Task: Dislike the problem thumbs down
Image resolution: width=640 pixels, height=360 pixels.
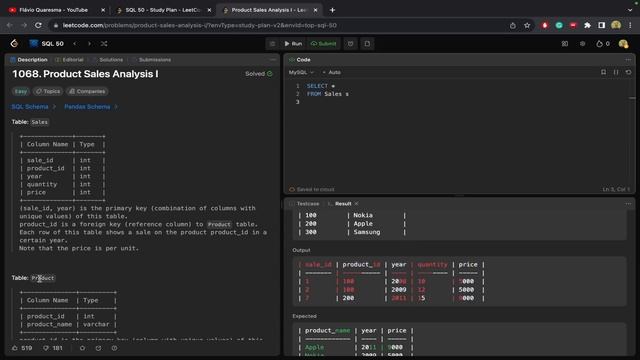Action: click(x=53, y=348)
